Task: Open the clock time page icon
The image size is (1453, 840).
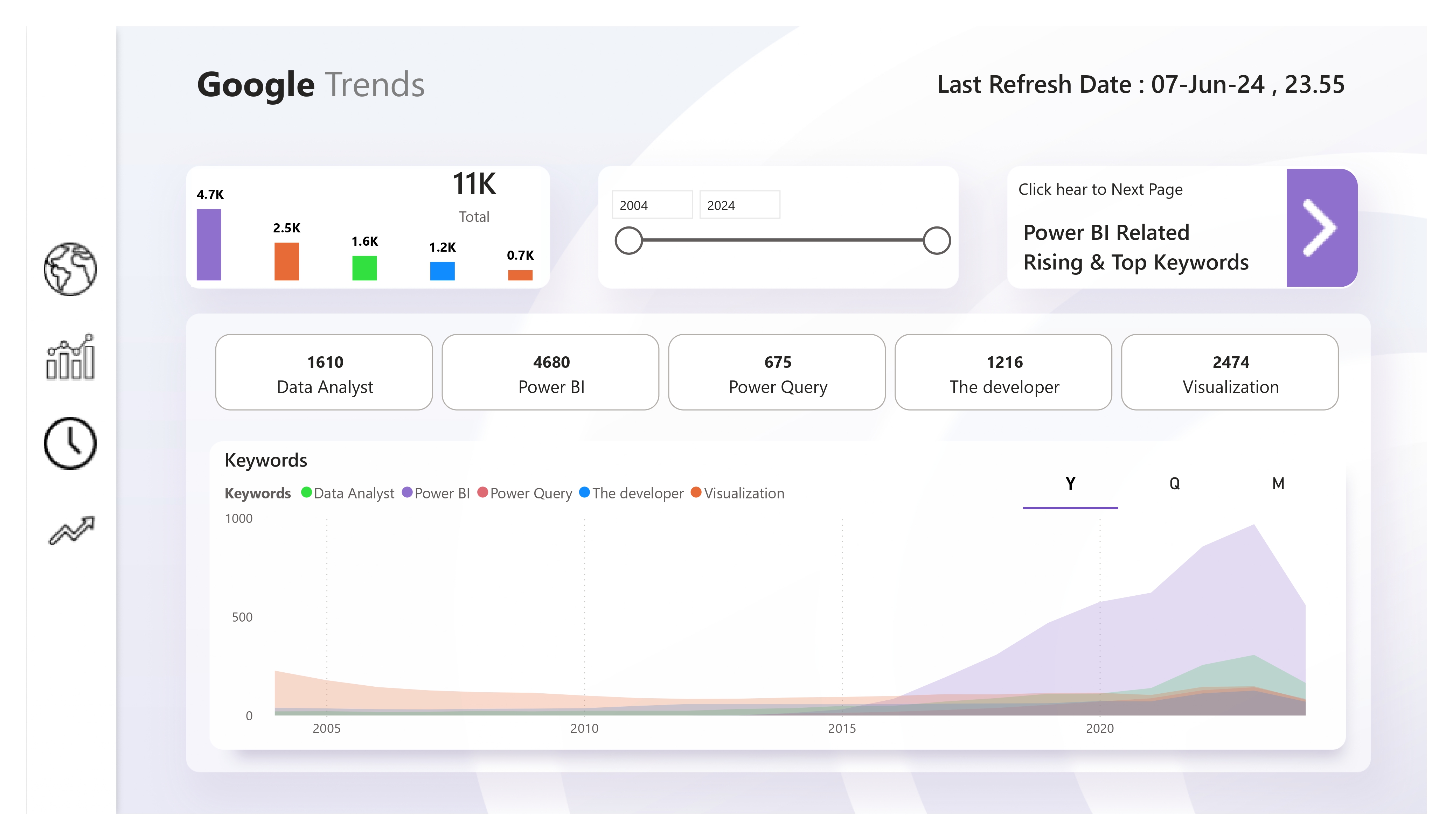Action: [70, 443]
